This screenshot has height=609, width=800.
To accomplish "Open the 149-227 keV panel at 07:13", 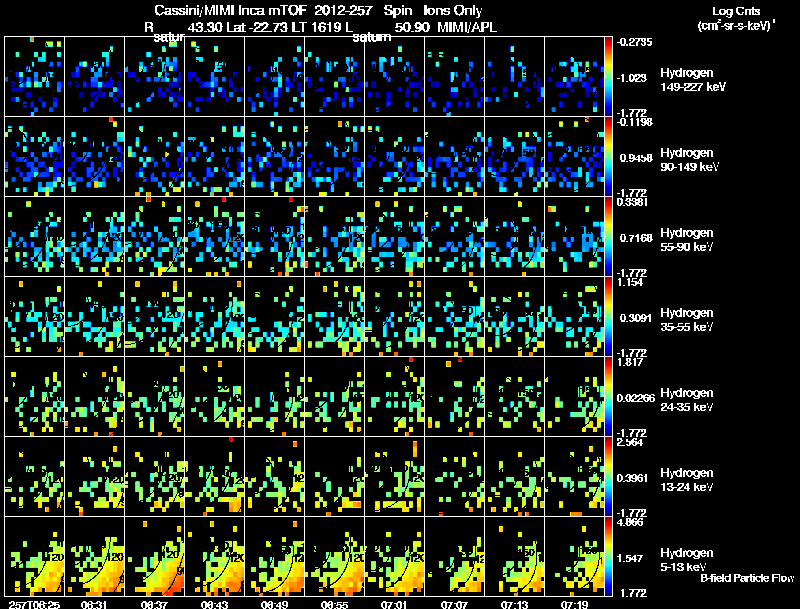I will 514,76.
